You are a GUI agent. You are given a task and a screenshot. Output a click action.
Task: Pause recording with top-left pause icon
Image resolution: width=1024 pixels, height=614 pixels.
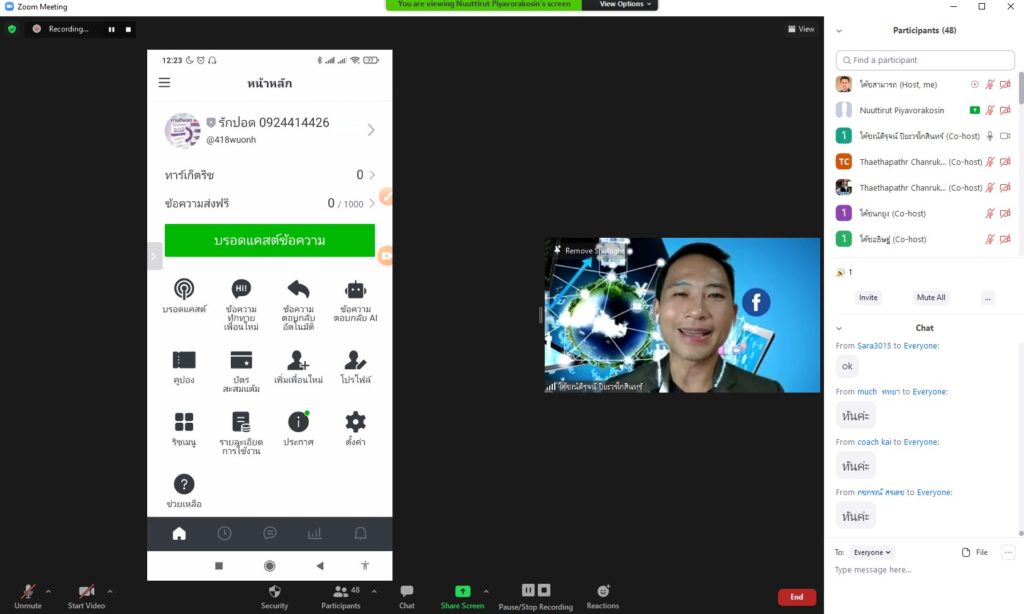(111, 29)
